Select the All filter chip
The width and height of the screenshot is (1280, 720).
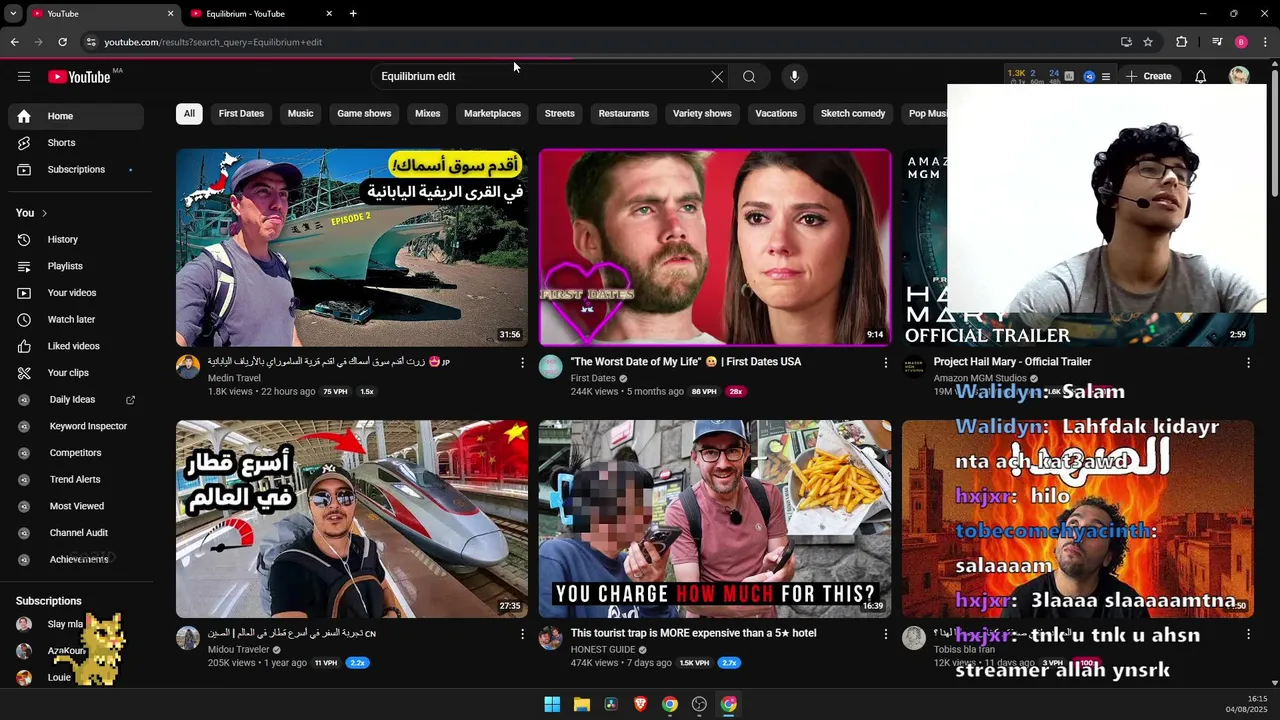tap(189, 114)
